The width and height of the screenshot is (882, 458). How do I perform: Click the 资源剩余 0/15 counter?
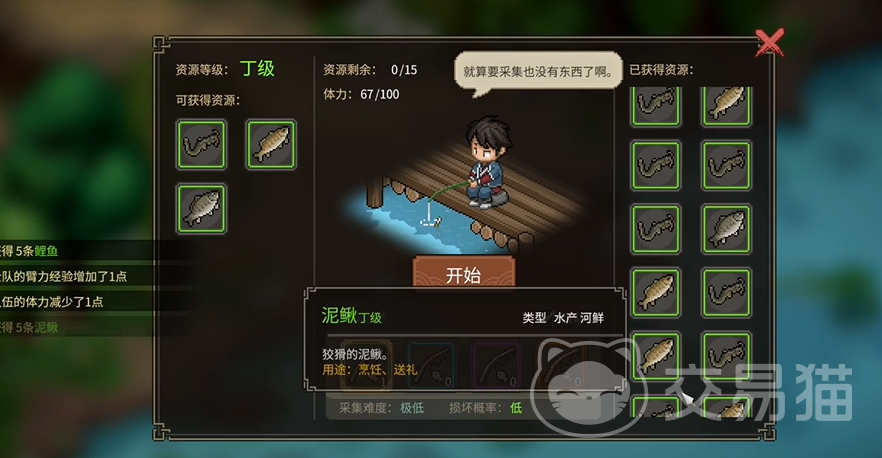370,70
